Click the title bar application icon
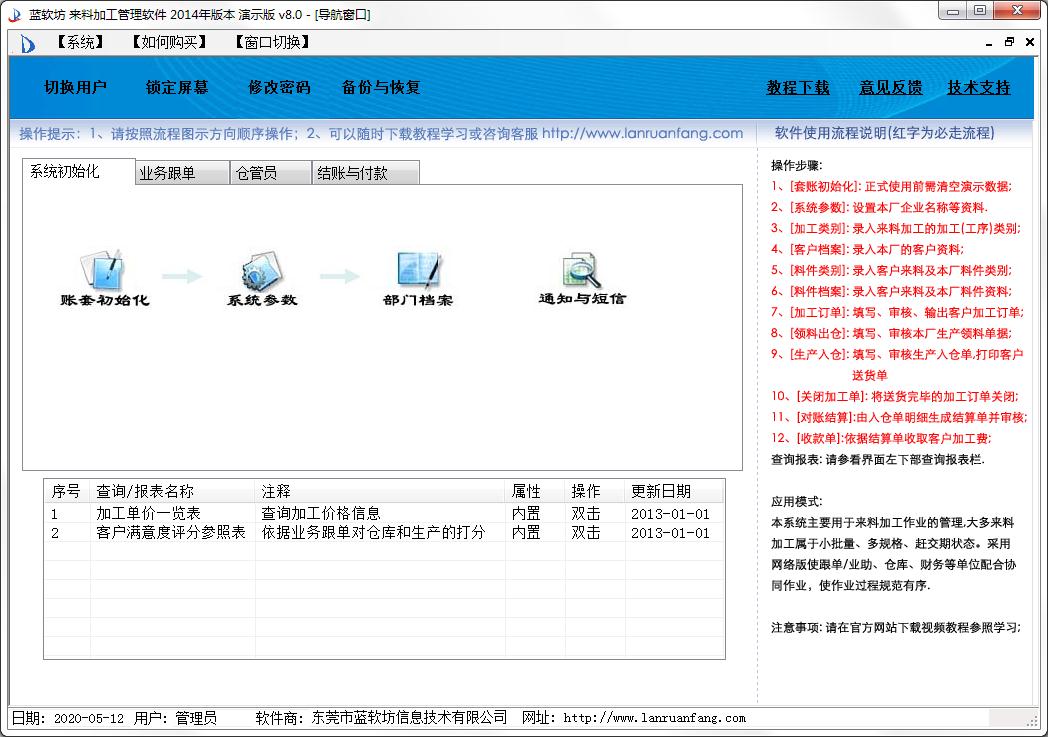Viewport: 1048px width, 737px height. pyautogui.click(x=15, y=15)
